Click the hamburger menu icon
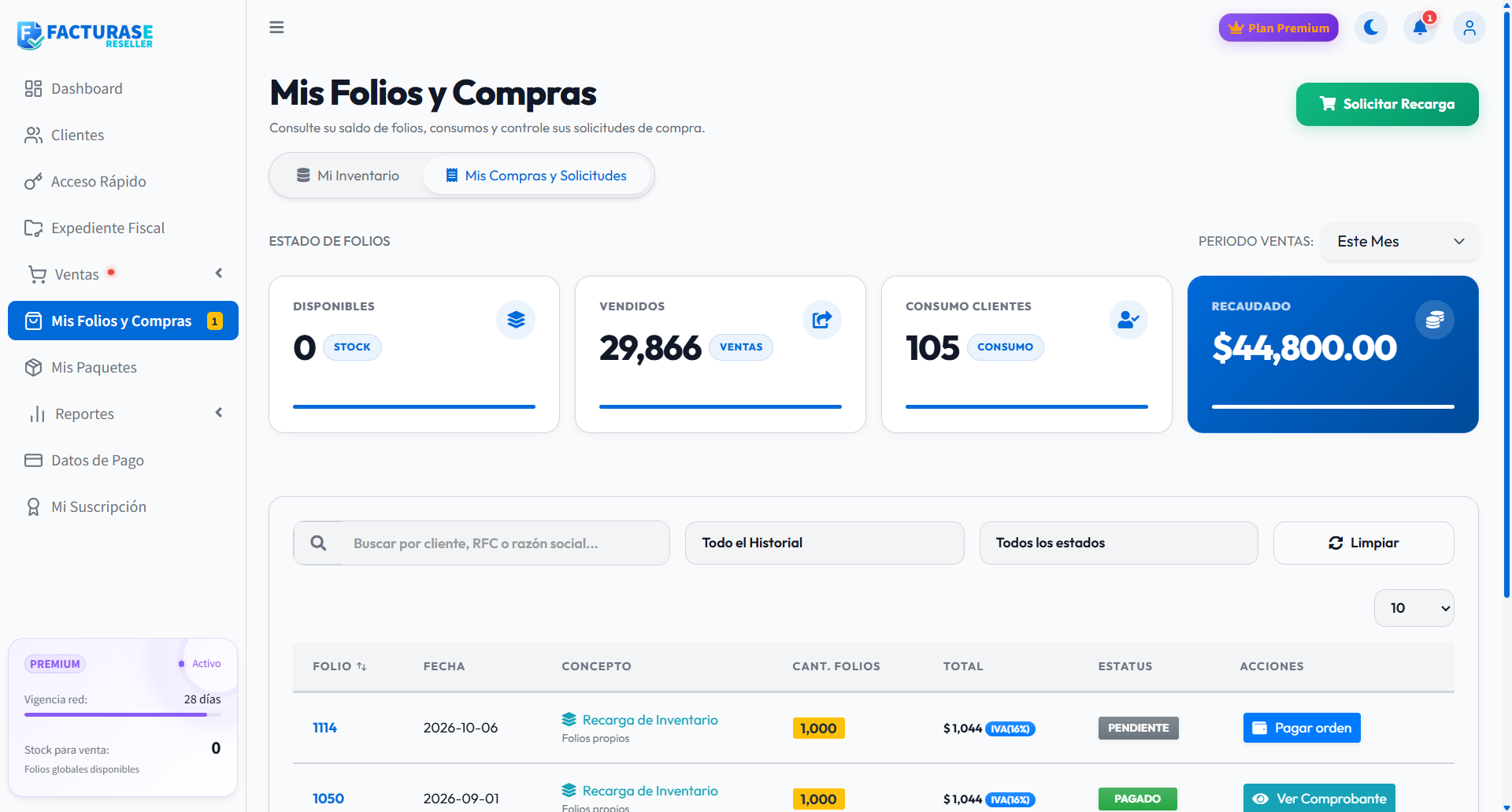 (x=276, y=28)
